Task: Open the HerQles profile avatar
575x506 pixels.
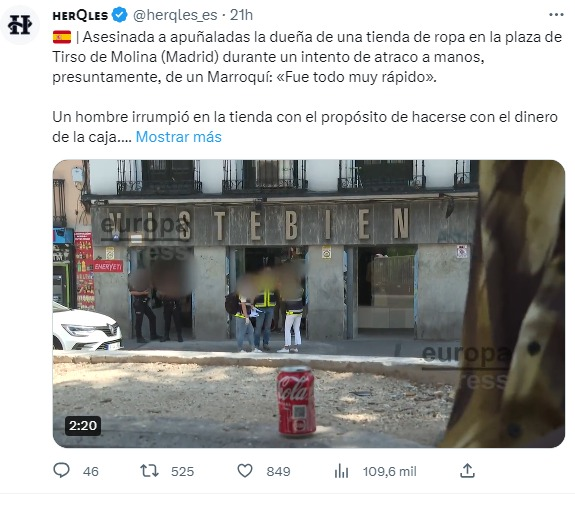Action: (x=20, y=25)
